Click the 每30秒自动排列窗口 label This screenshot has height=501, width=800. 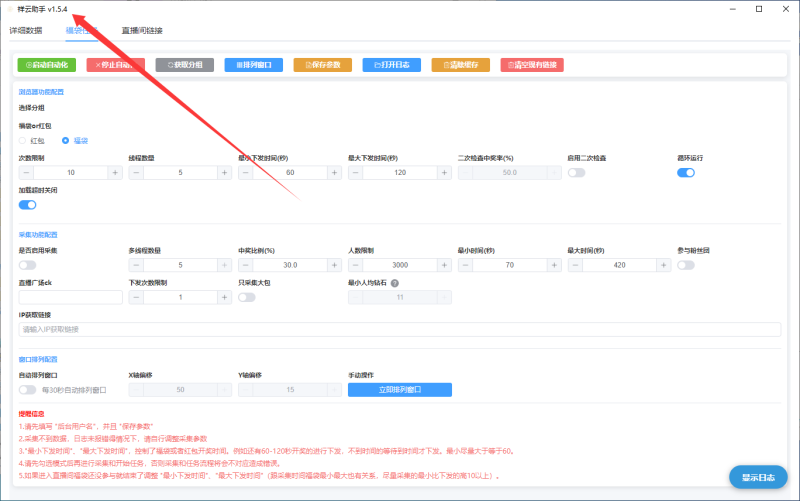(x=74, y=390)
